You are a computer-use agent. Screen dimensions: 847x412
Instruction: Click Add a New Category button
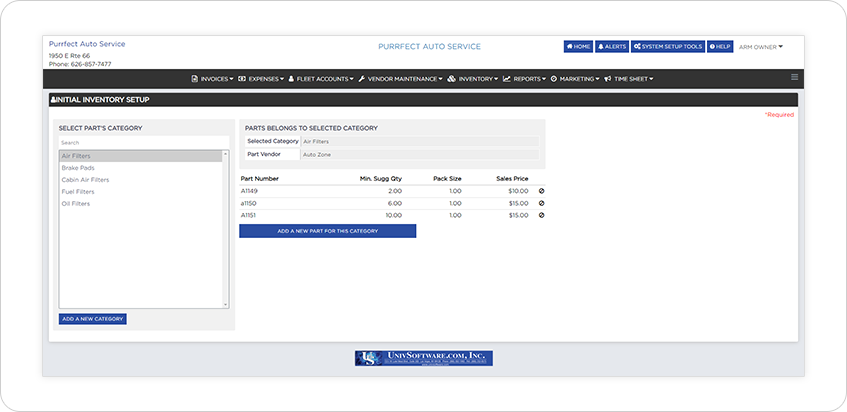92,319
